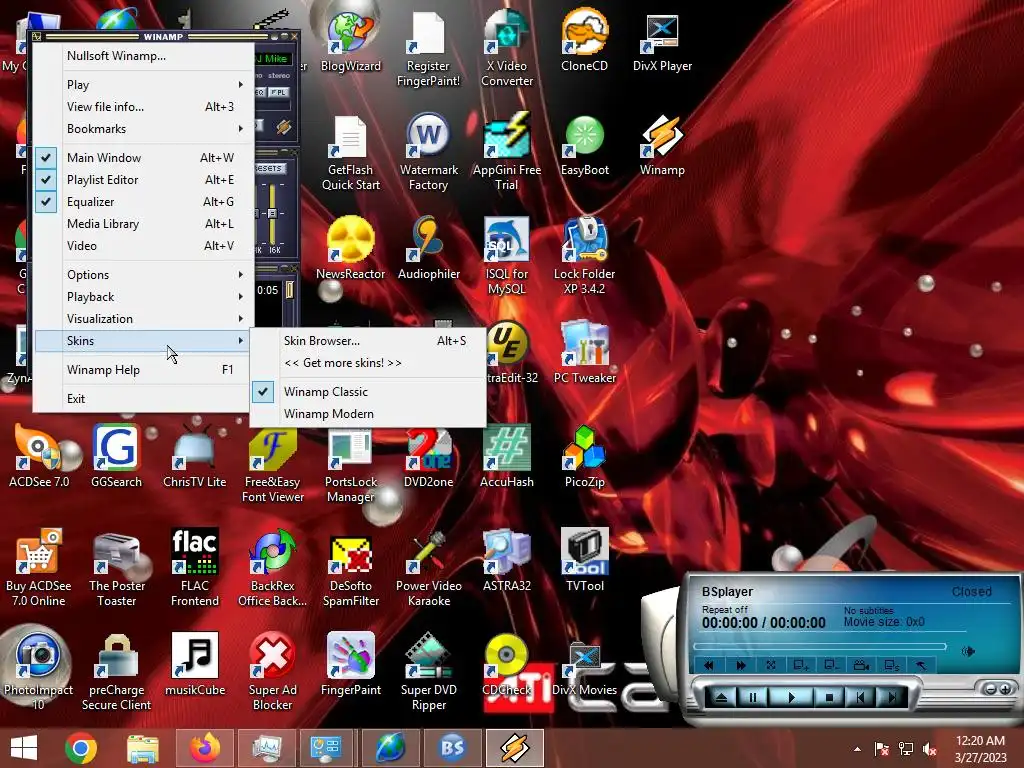
Task: Show hidden icons in the system tray
Action: (857, 749)
